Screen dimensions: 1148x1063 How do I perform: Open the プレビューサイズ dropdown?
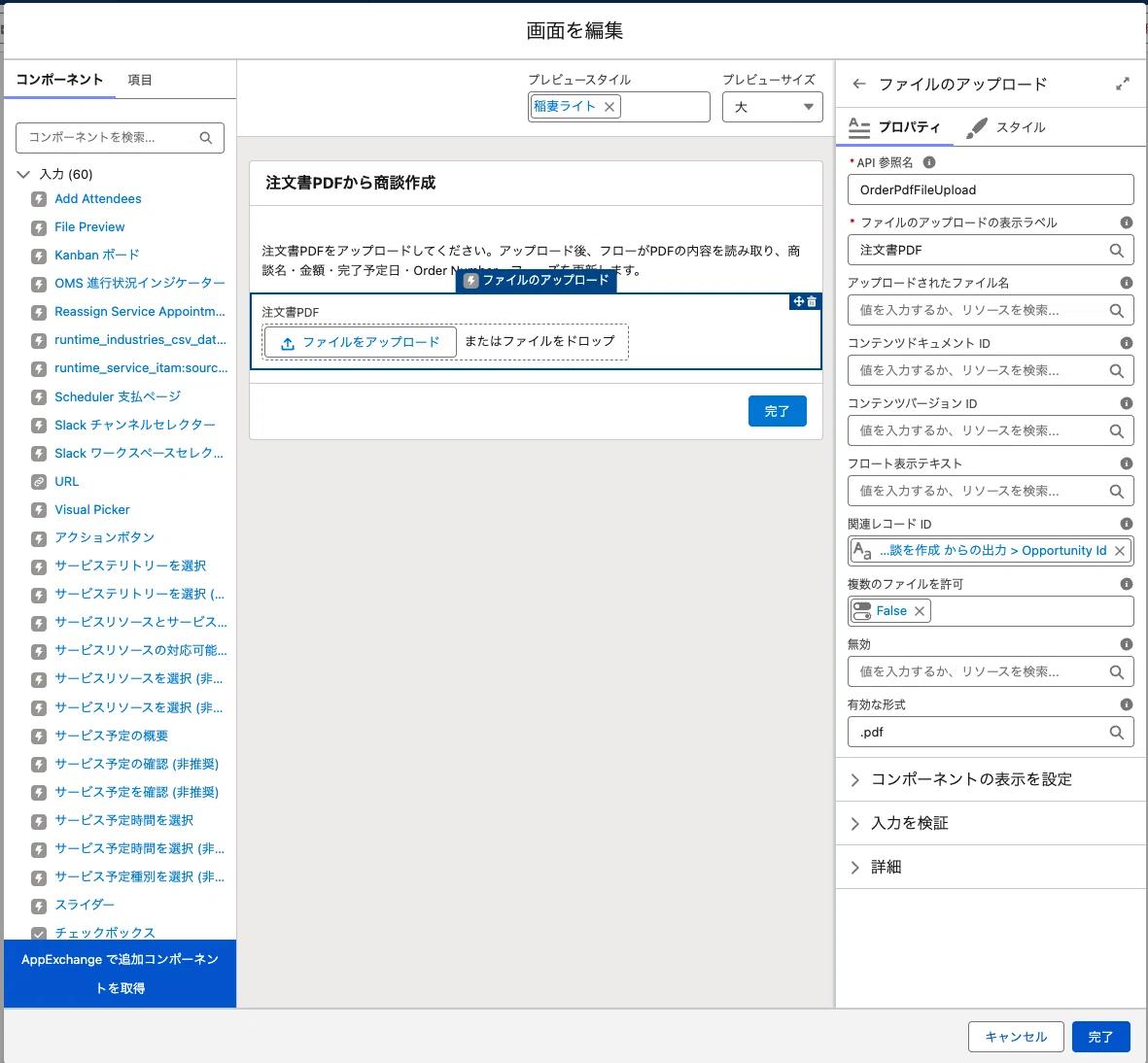773,107
